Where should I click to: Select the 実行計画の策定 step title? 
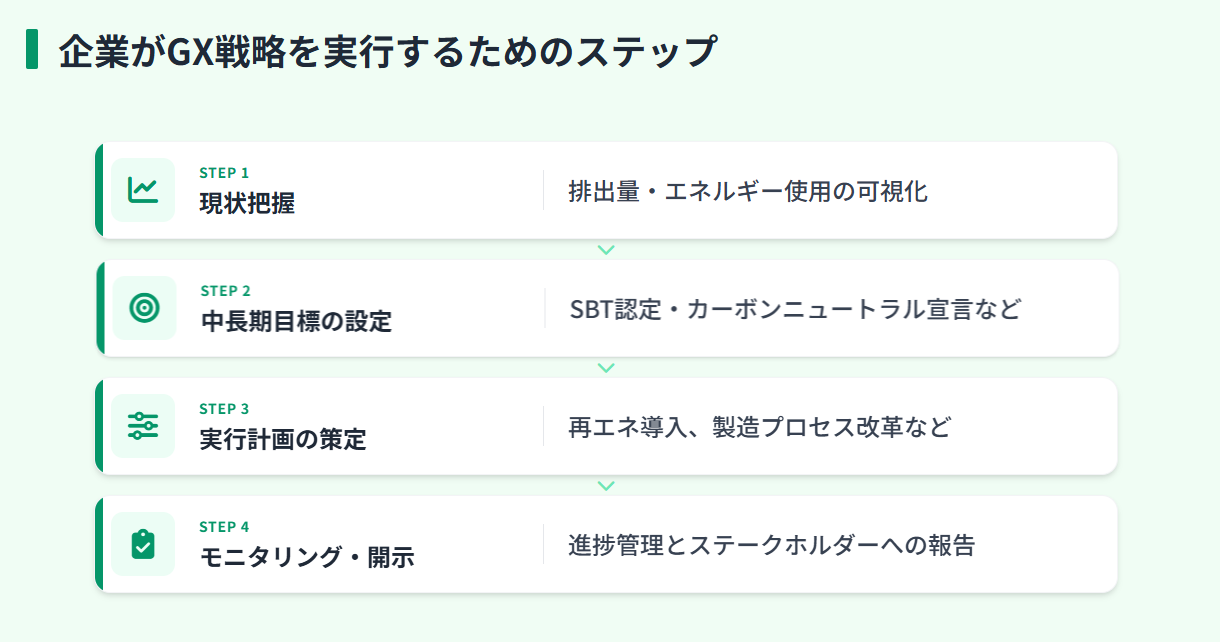[283, 440]
